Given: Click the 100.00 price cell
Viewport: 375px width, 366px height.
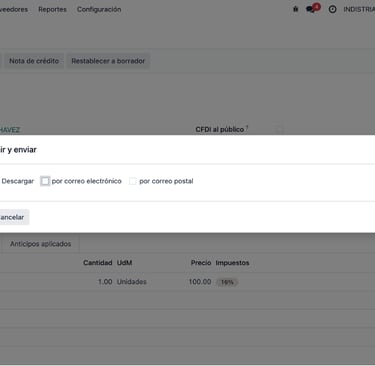Looking at the screenshot, I should [x=200, y=282].
